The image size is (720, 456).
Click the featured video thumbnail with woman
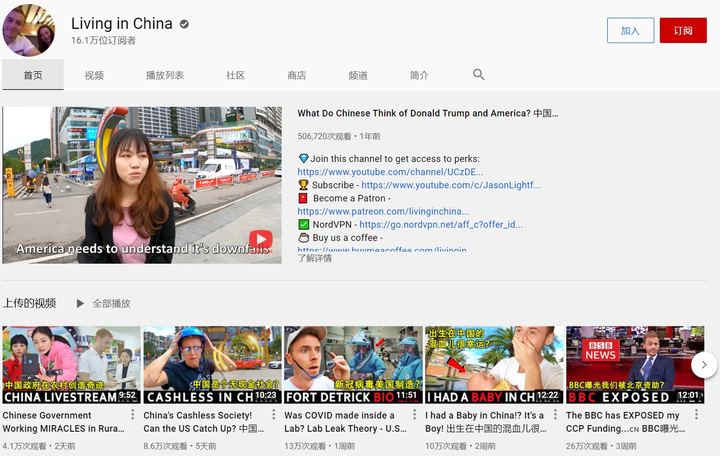point(142,185)
